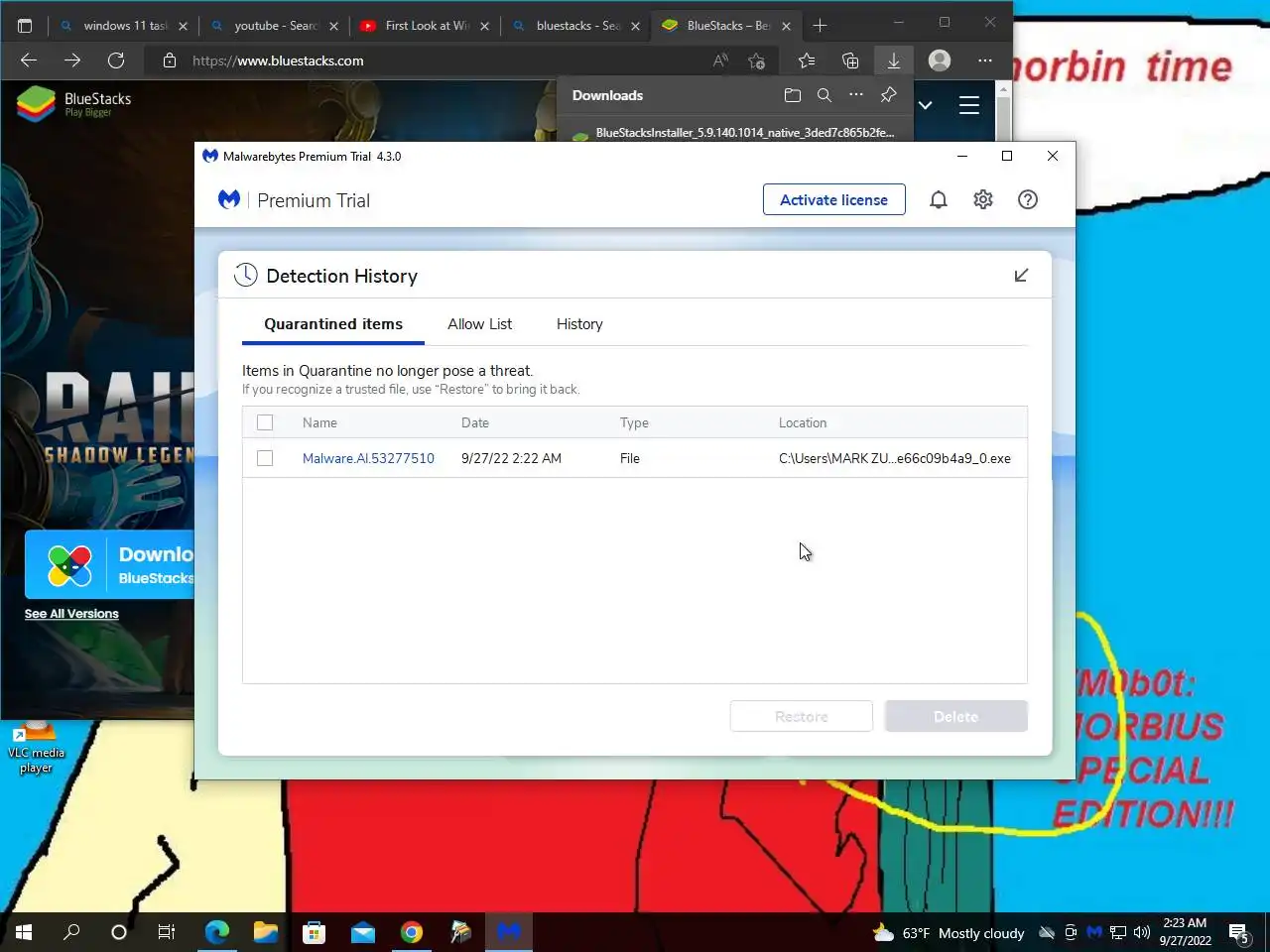Search downloads in Downloads panel

coord(824,95)
